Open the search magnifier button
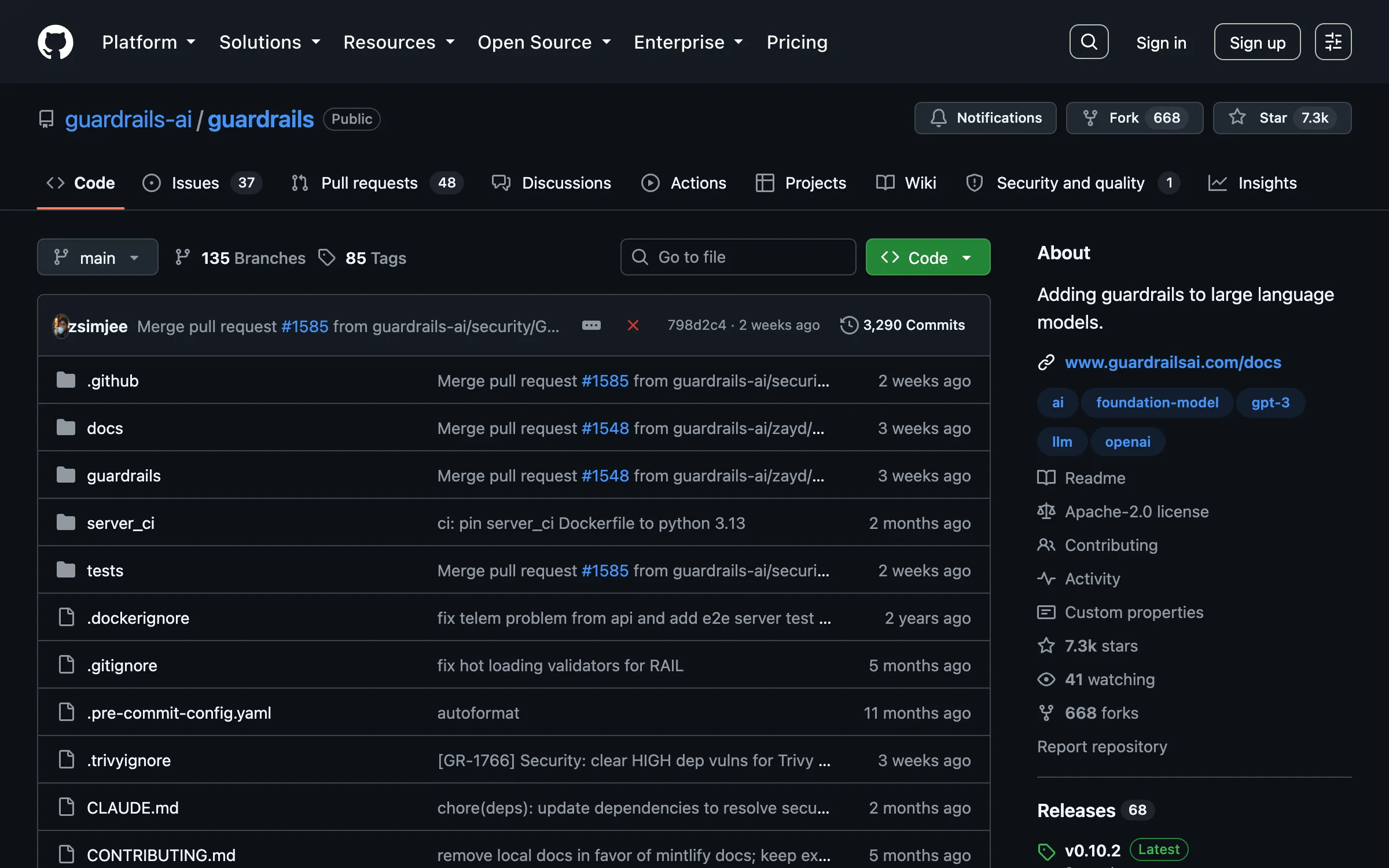Image resolution: width=1389 pixels, height=868 pixels. [1089, 42]
